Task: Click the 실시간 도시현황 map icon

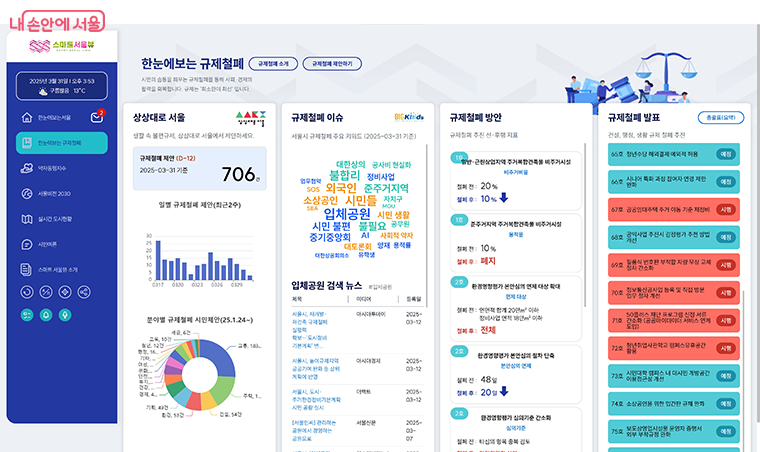Action: (27, 219)
